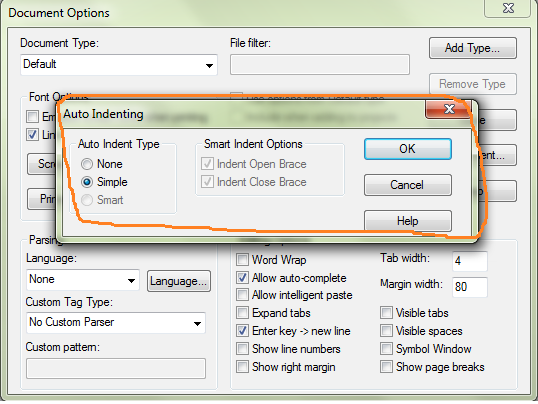Select the None auto indent radio button
This screenshot has width=538, height=404.
click(87, 164)
